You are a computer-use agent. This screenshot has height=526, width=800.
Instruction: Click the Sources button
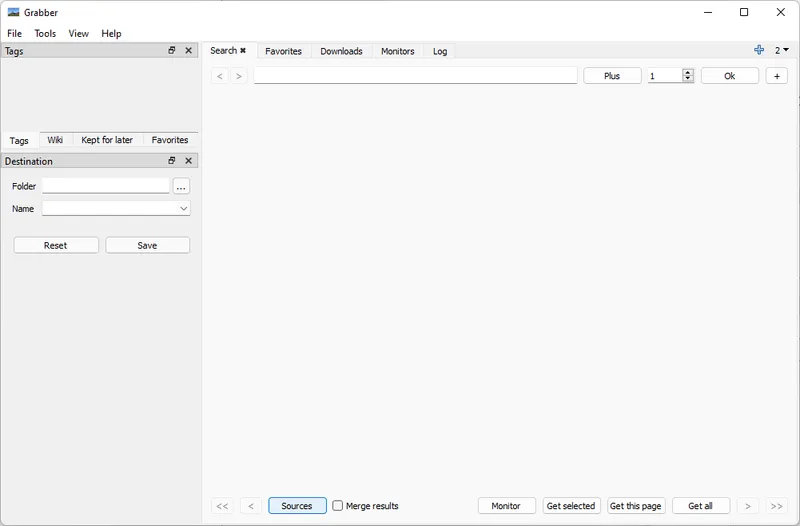pyautogui.click(x=297, y=506)
